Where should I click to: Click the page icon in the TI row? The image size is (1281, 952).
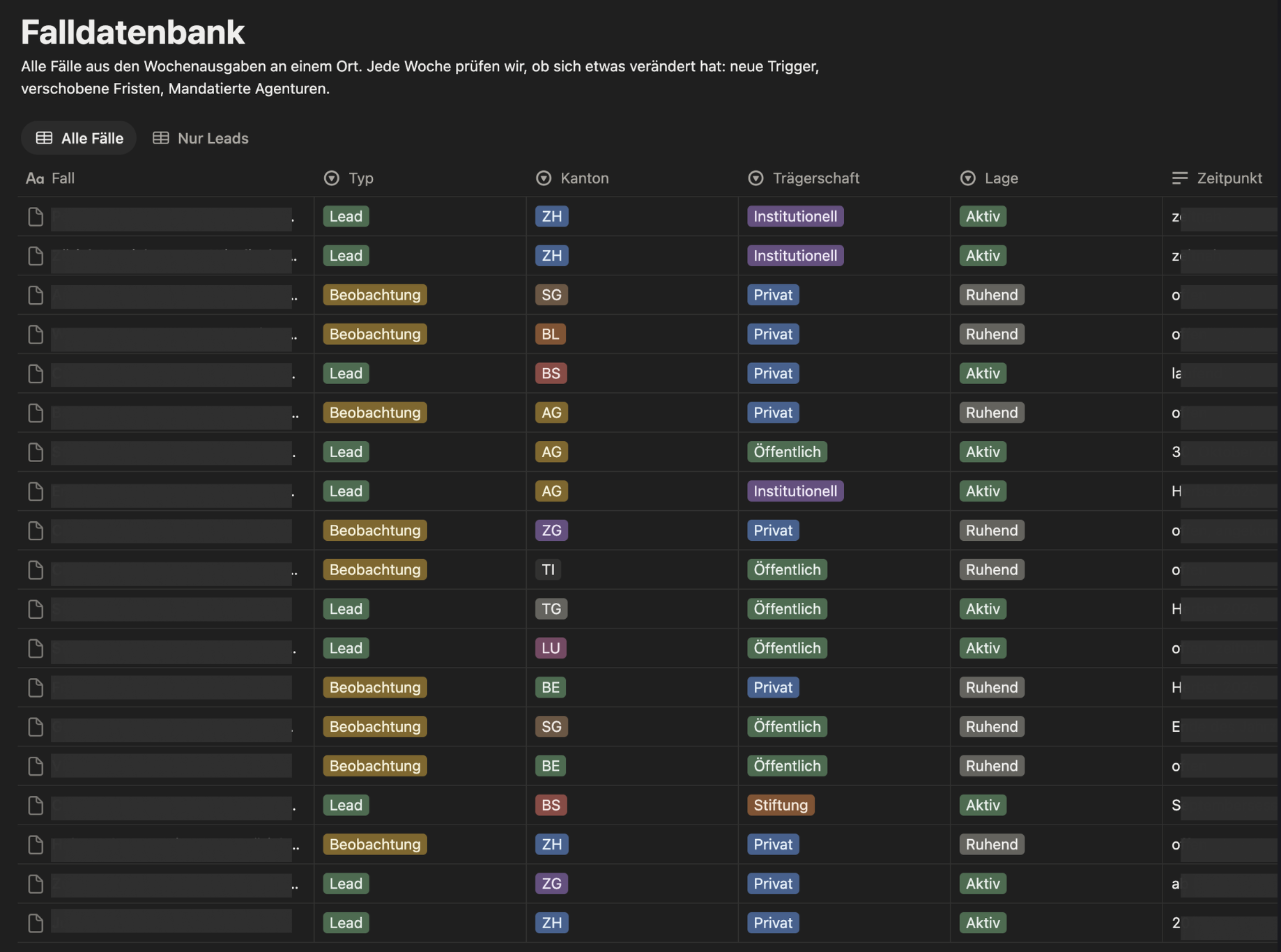click(x=36, y=570)
